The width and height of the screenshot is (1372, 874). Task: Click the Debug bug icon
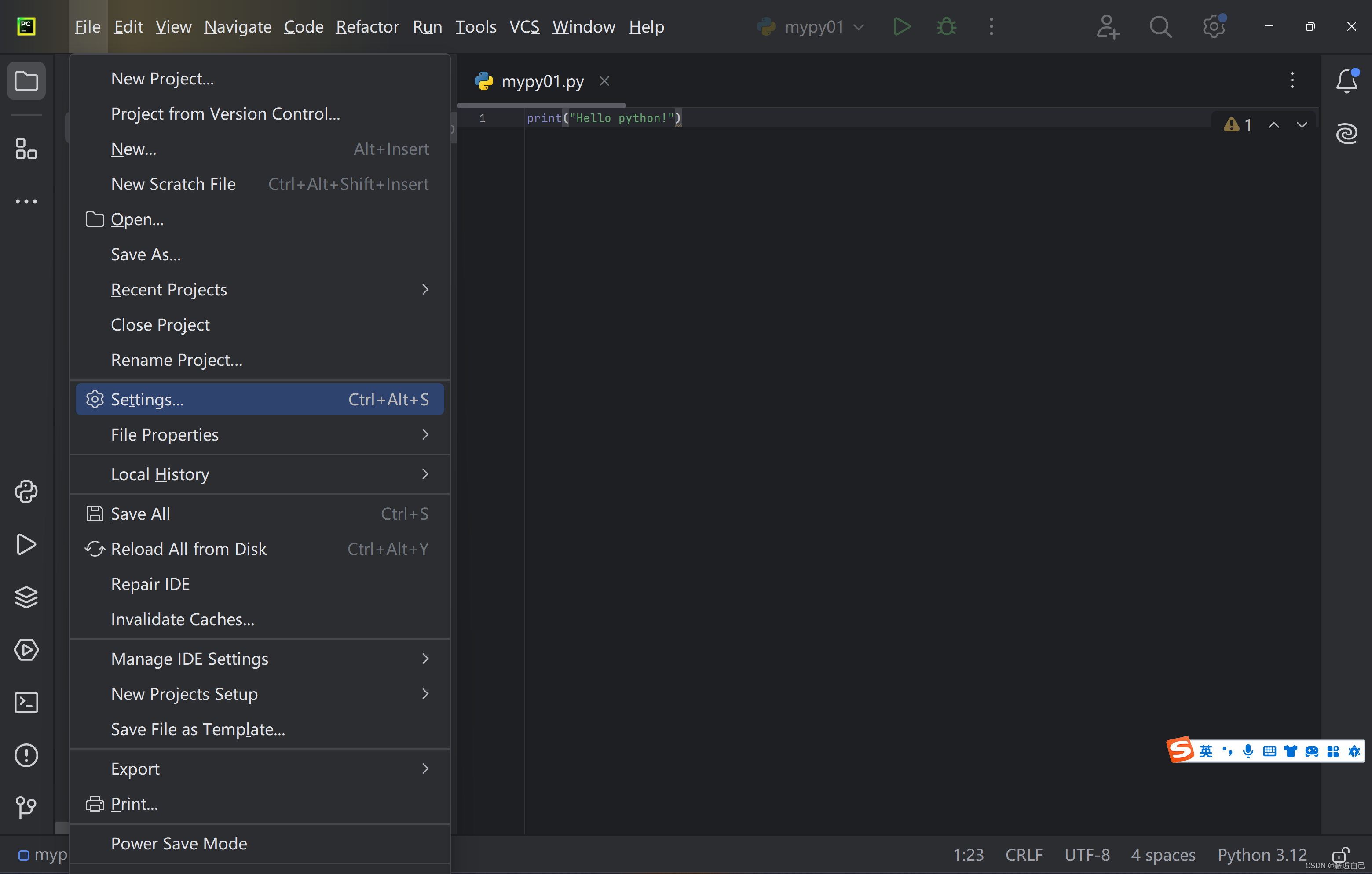point(946,27)
